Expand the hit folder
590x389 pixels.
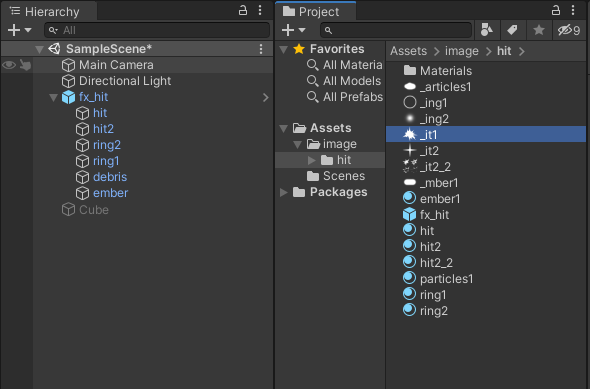312,161
